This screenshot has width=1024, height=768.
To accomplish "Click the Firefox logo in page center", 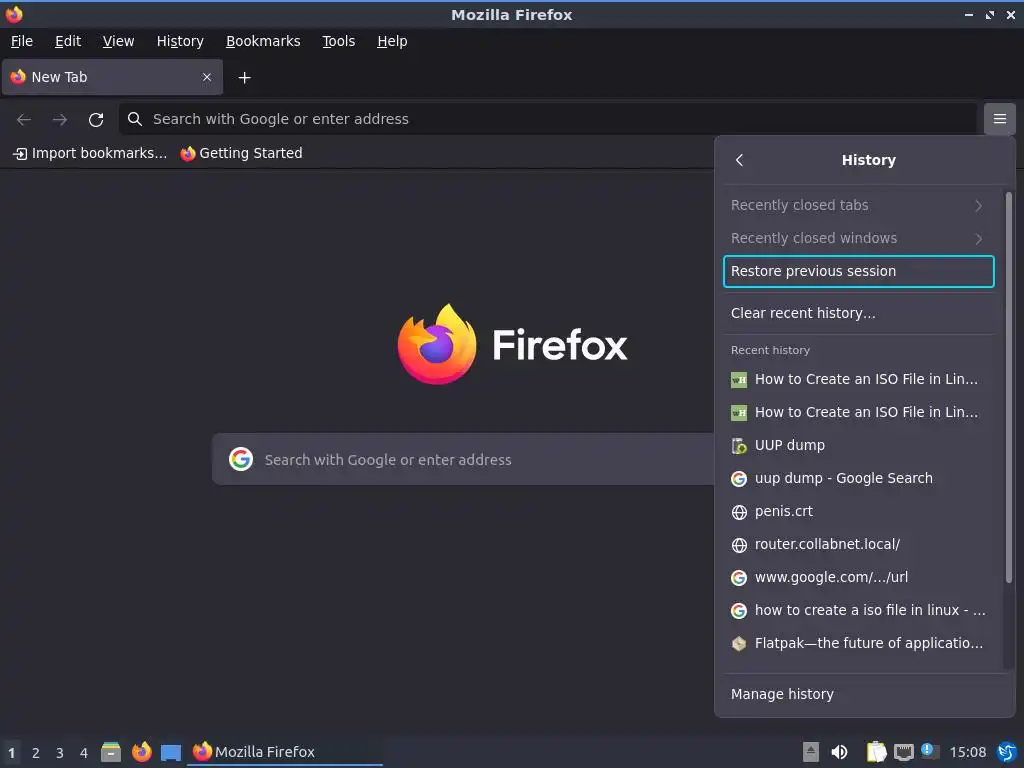I will (x=436, y=344).
